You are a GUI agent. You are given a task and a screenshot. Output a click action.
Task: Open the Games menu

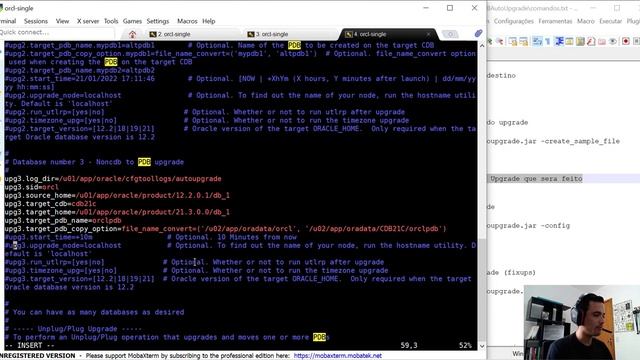(x=132, y=21)
